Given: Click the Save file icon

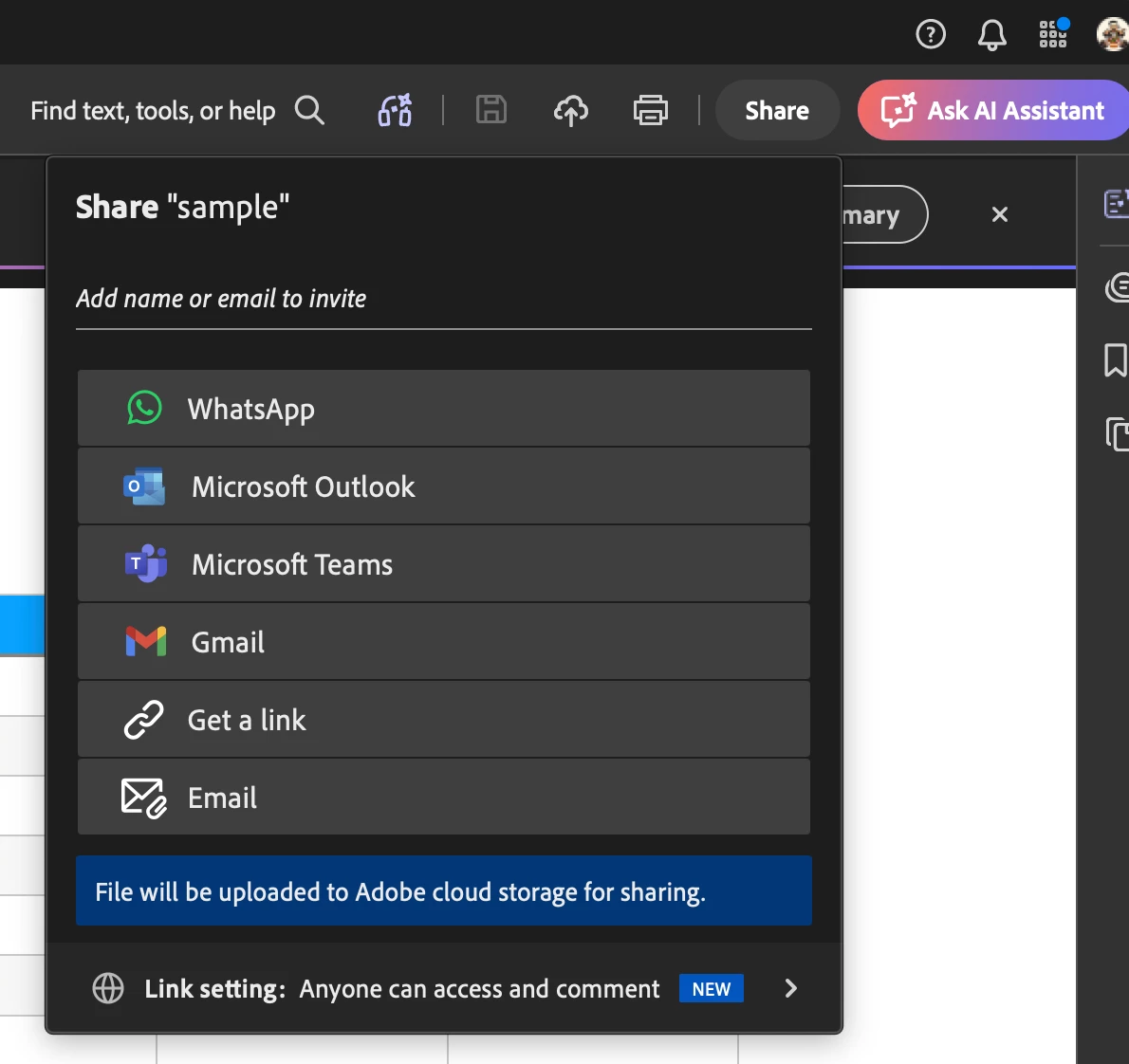Looking at the screenshot, I should pos(491,110).
